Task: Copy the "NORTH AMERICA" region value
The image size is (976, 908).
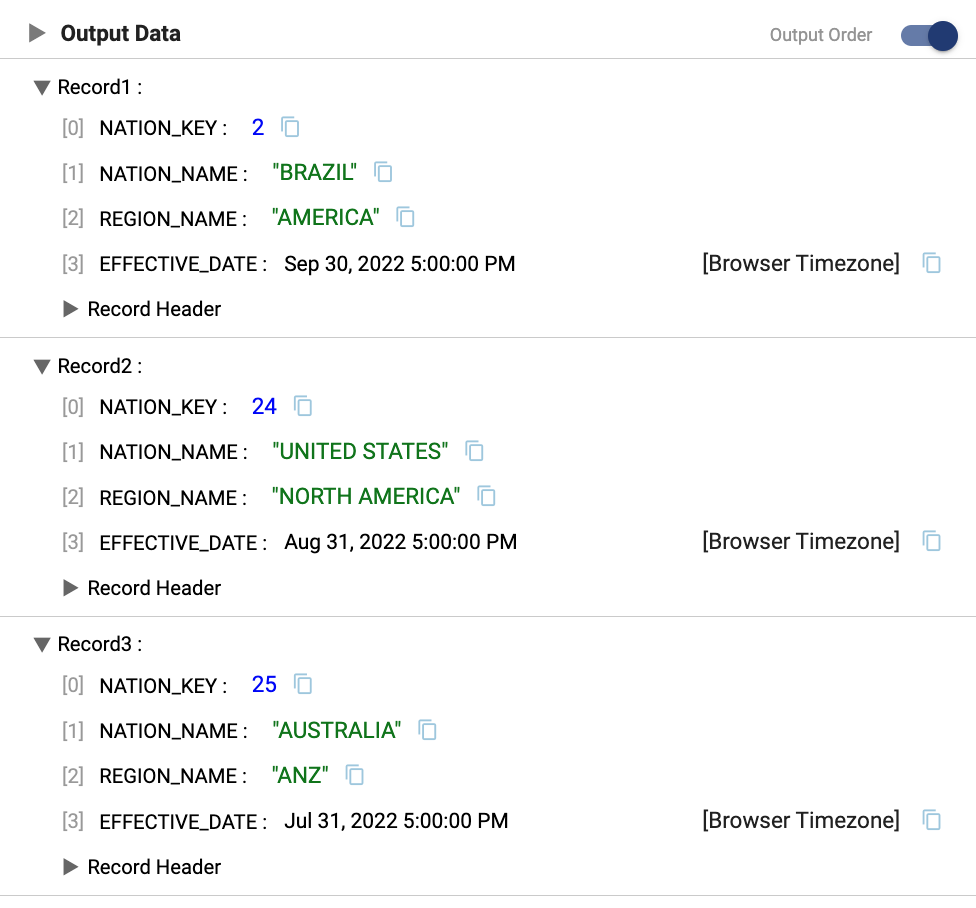Action: click(487, 496)
